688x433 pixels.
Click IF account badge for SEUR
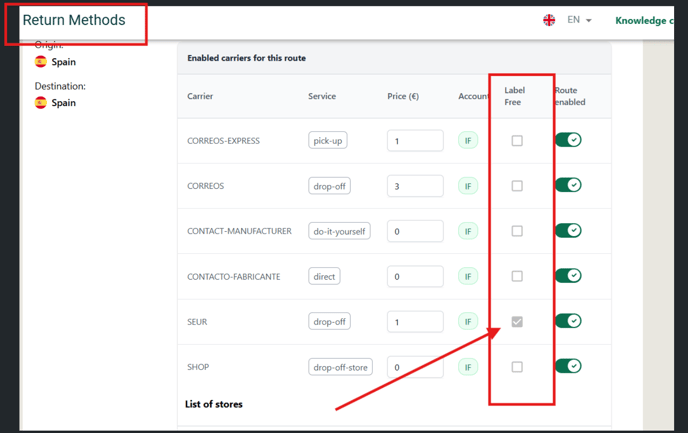click(x=468, y=322)
